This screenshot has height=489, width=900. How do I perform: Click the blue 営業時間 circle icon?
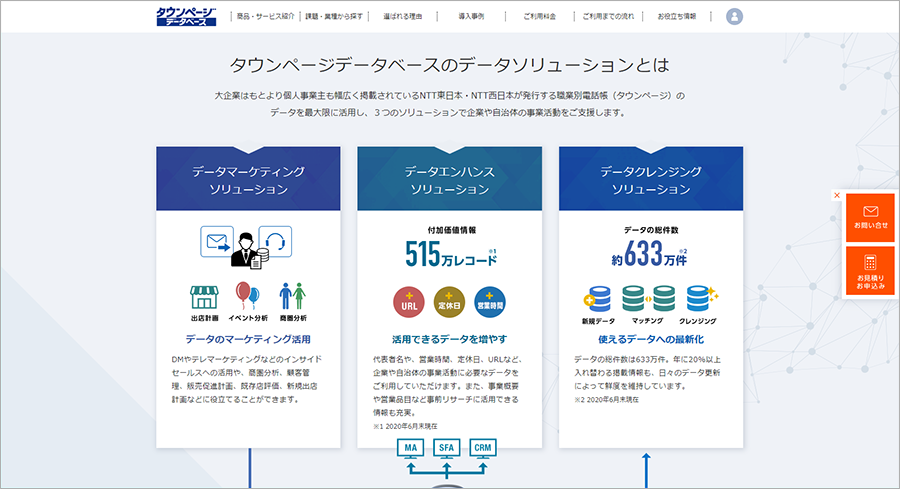[490, 302]
